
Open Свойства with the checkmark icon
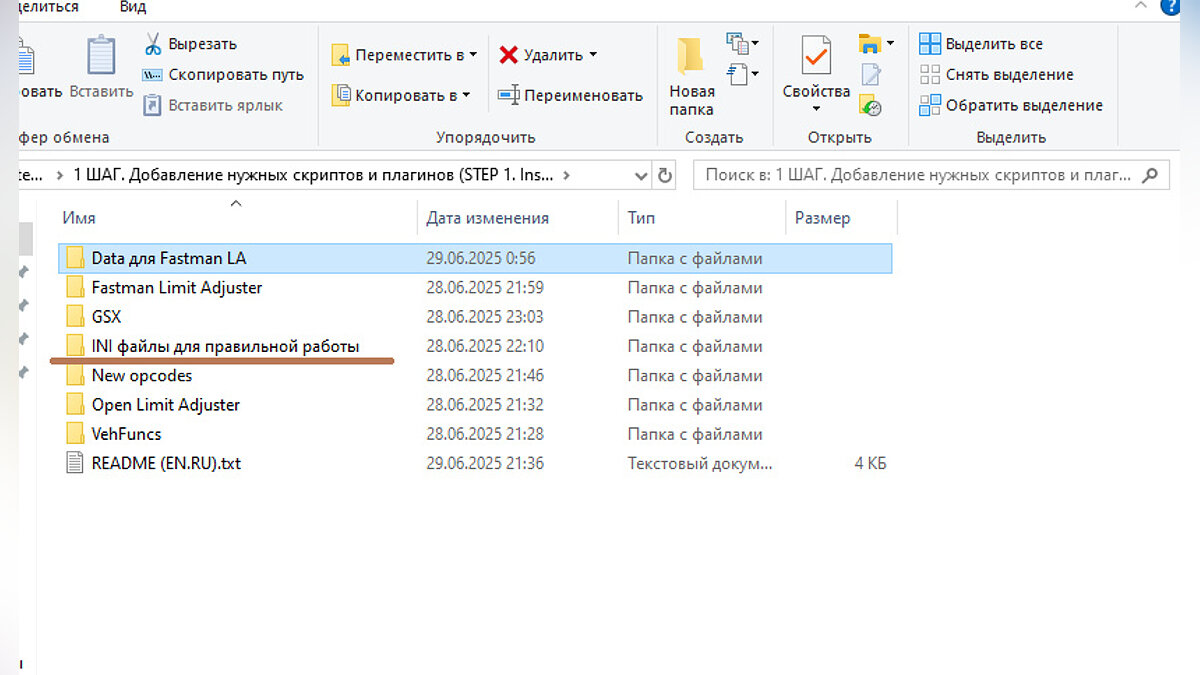(x=816, y=56)
